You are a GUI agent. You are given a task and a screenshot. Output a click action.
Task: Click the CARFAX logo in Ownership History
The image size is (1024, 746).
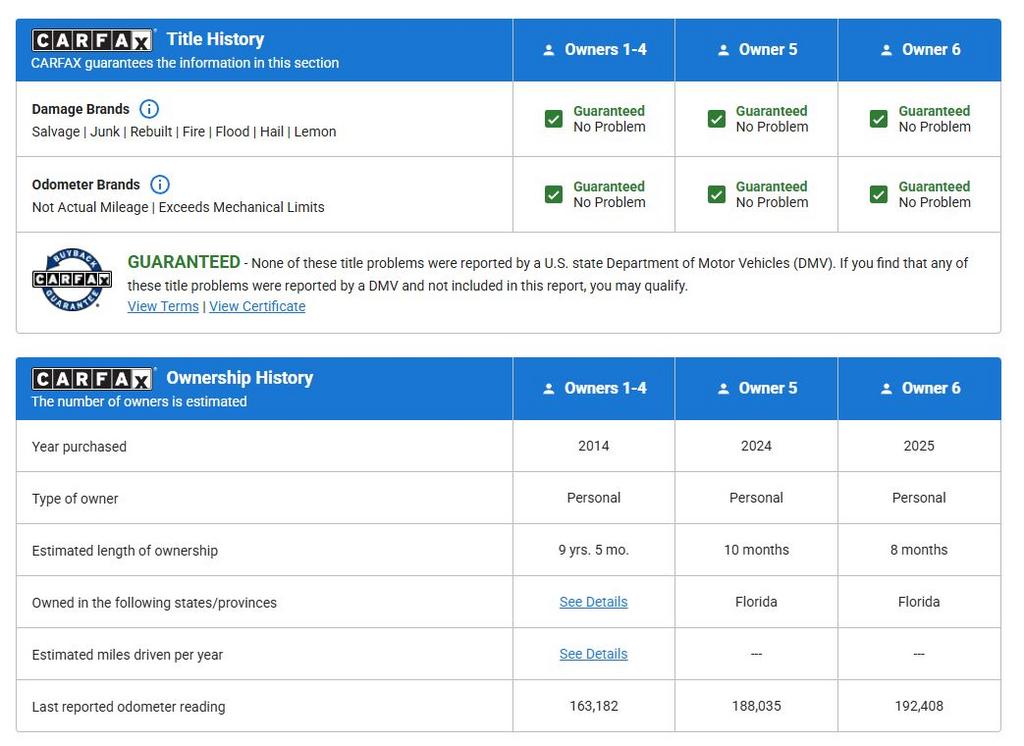[x=92, y=379]
